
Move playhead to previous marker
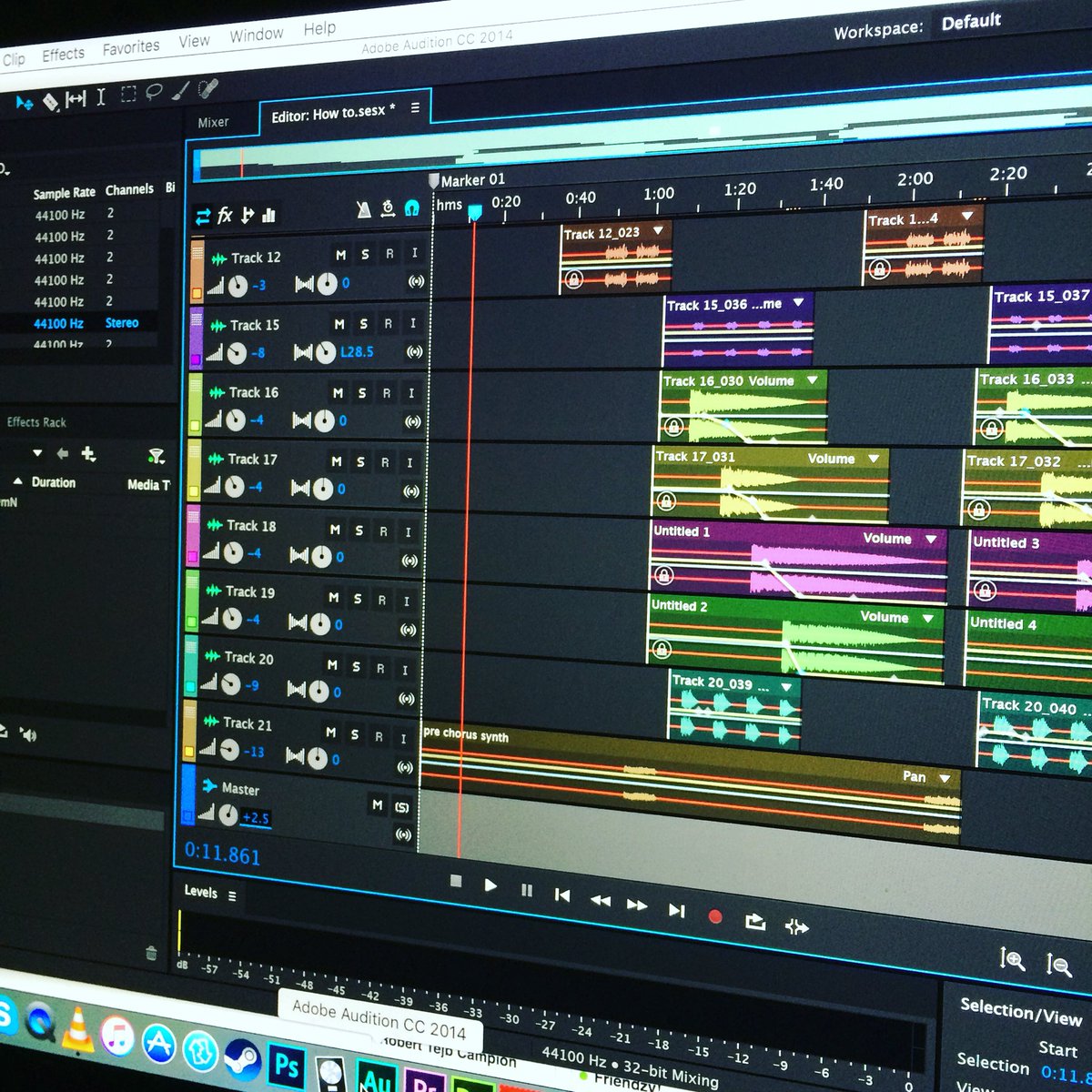tap(562, 895)
